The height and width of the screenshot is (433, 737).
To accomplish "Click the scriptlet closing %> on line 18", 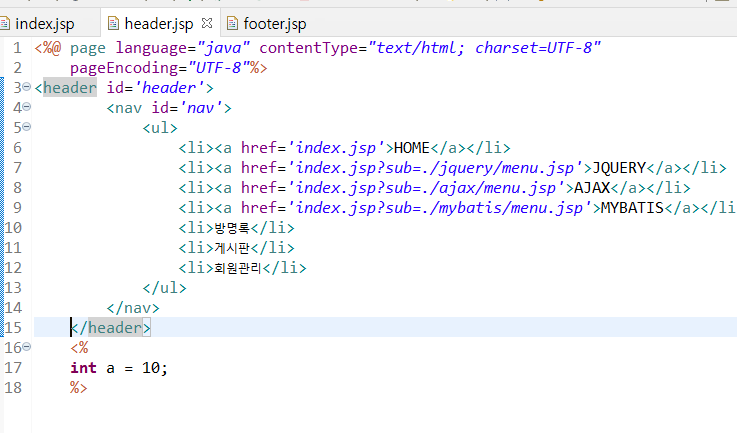I will click(x=78, y=388).
